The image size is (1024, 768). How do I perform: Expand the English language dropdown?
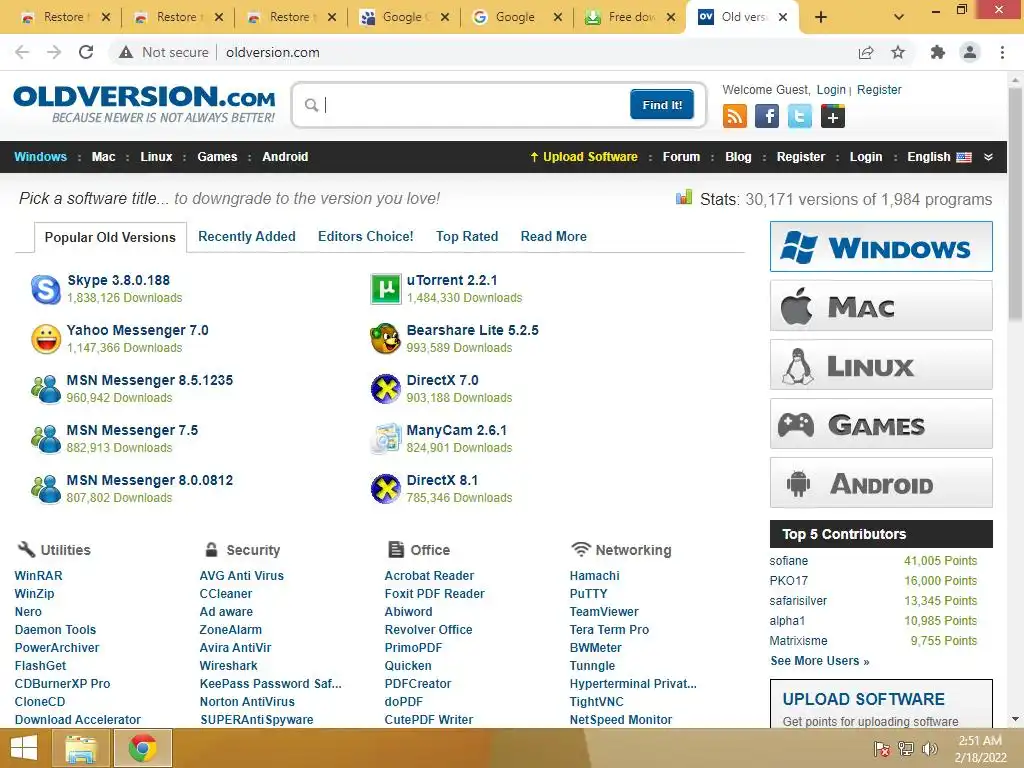(939, 157)
